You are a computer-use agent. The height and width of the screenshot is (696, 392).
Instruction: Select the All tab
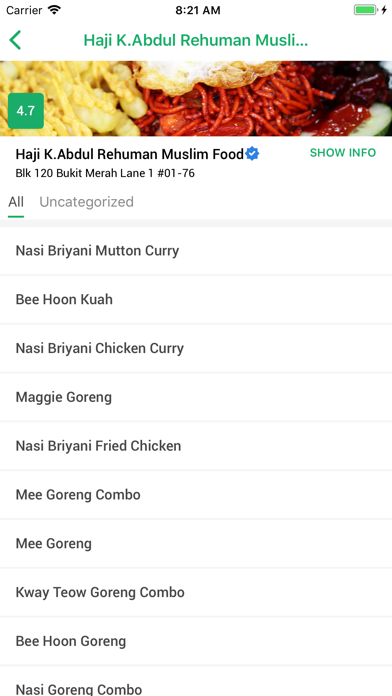16,202
